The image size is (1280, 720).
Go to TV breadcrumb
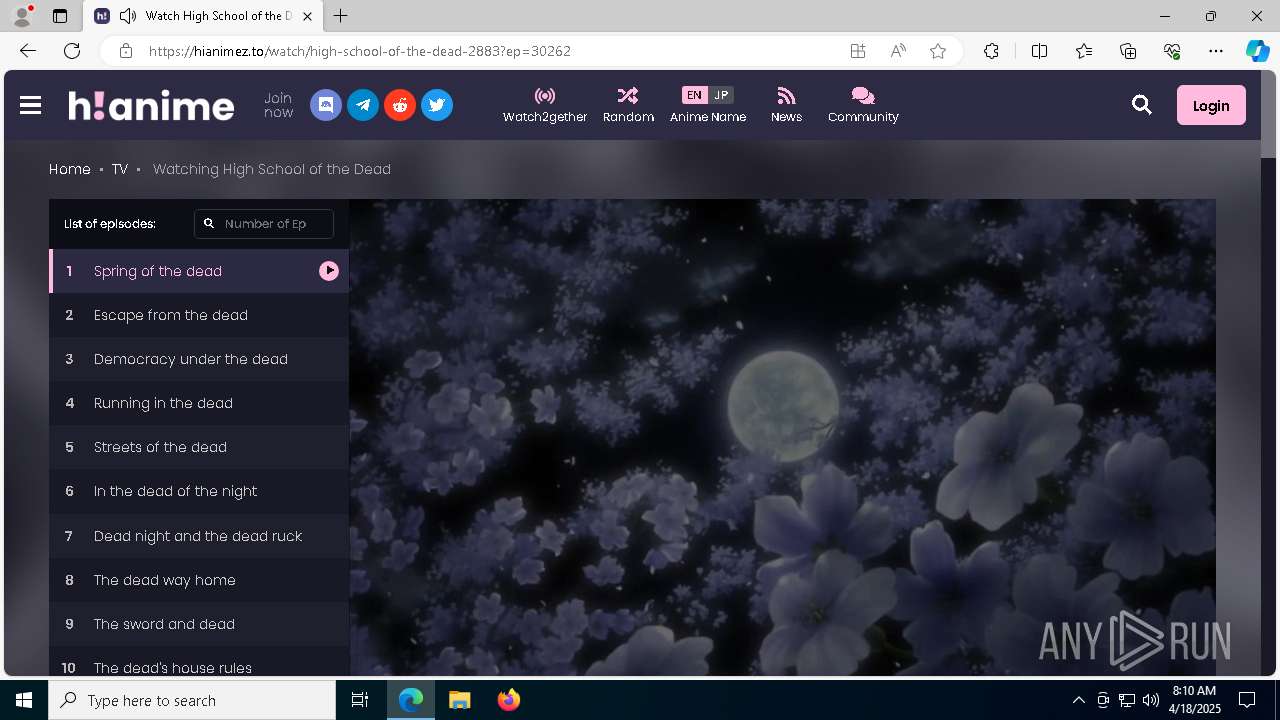120,169
